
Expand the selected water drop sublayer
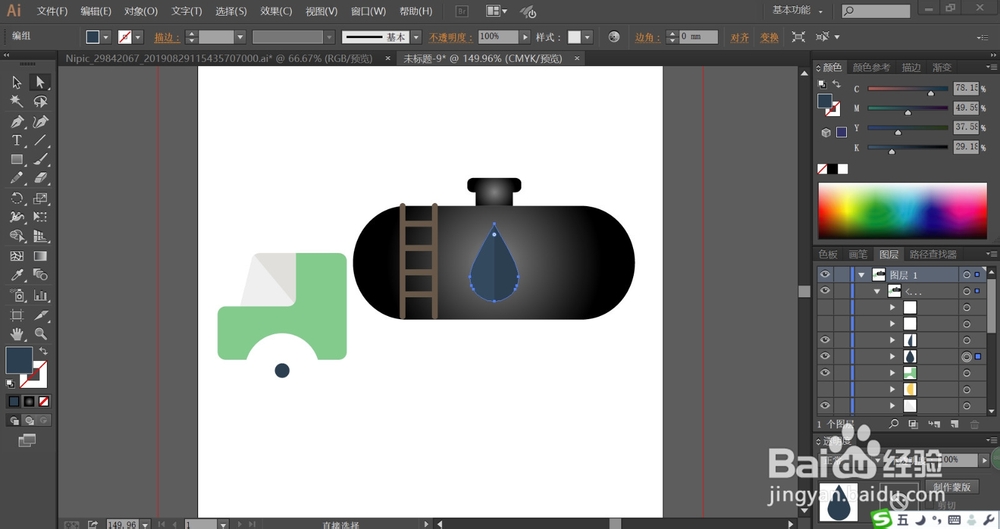893,357
